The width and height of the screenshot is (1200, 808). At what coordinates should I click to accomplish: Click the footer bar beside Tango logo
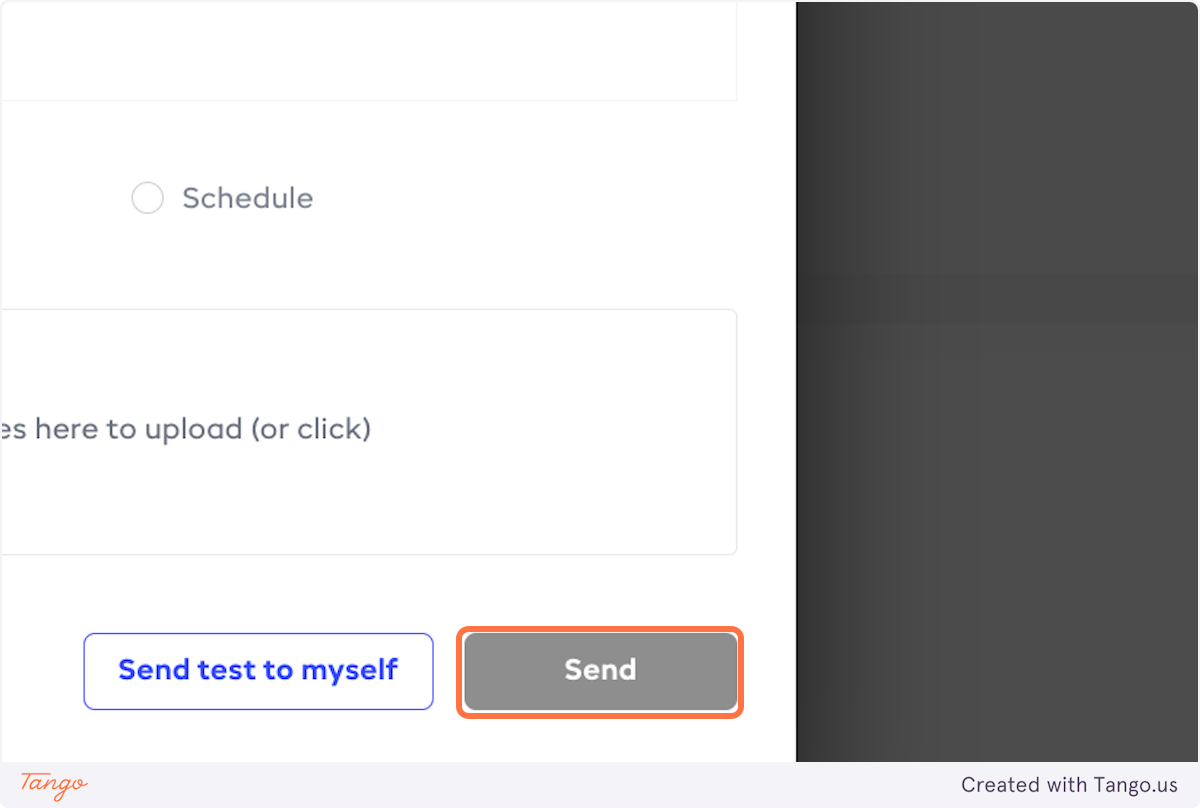pos(500,785)
